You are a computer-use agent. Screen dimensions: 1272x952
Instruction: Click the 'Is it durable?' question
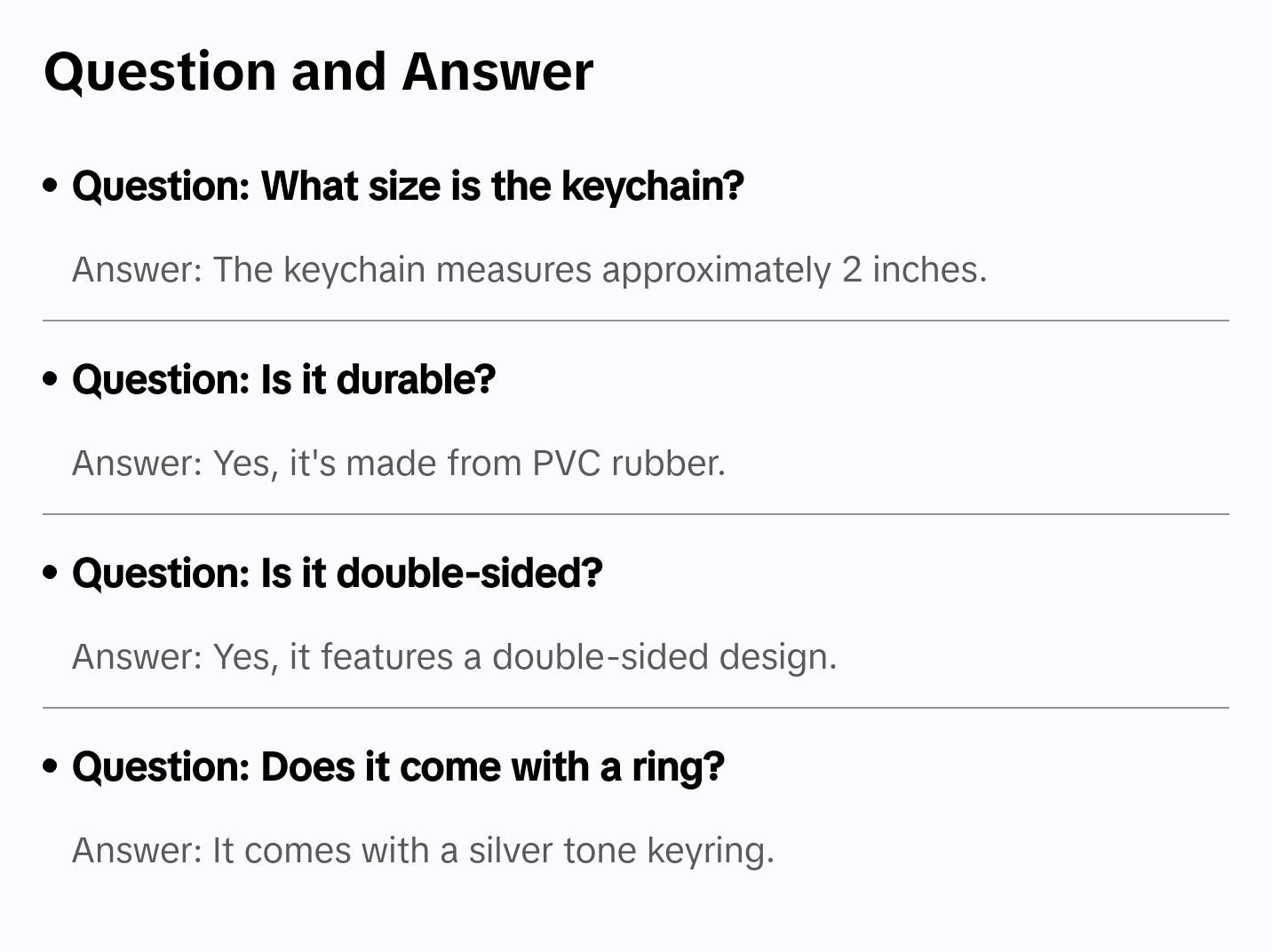tap(283, 380)
